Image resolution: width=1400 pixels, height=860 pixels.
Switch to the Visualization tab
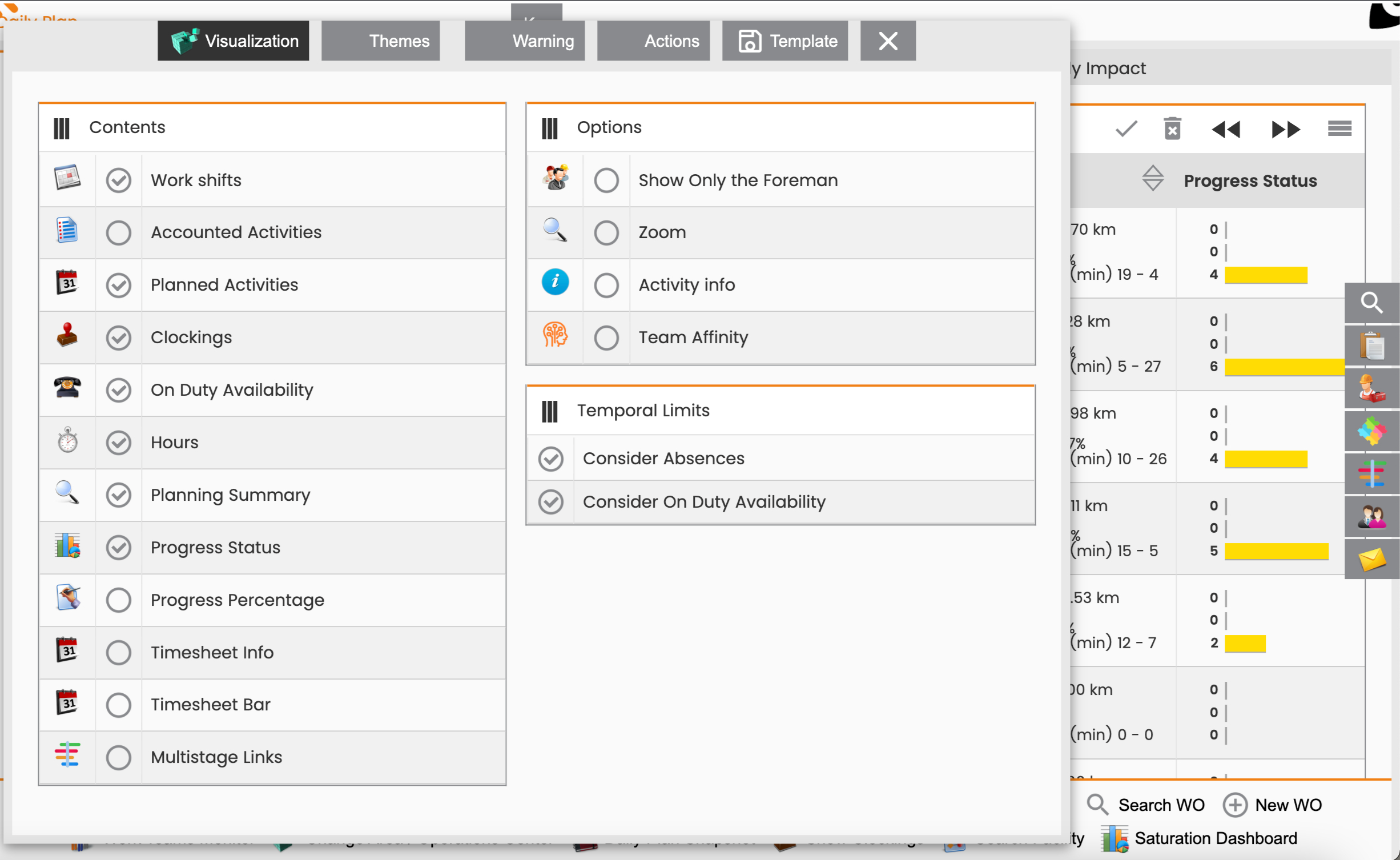click(234, 41)
